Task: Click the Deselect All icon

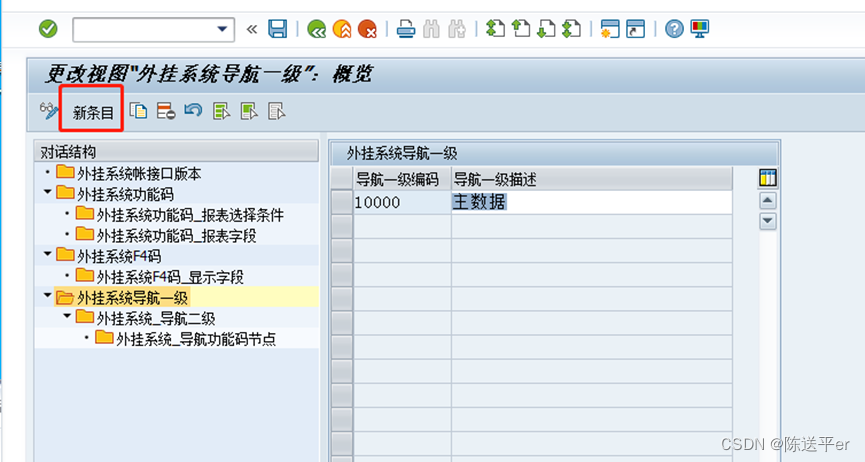Action: (x=276, y=111)
